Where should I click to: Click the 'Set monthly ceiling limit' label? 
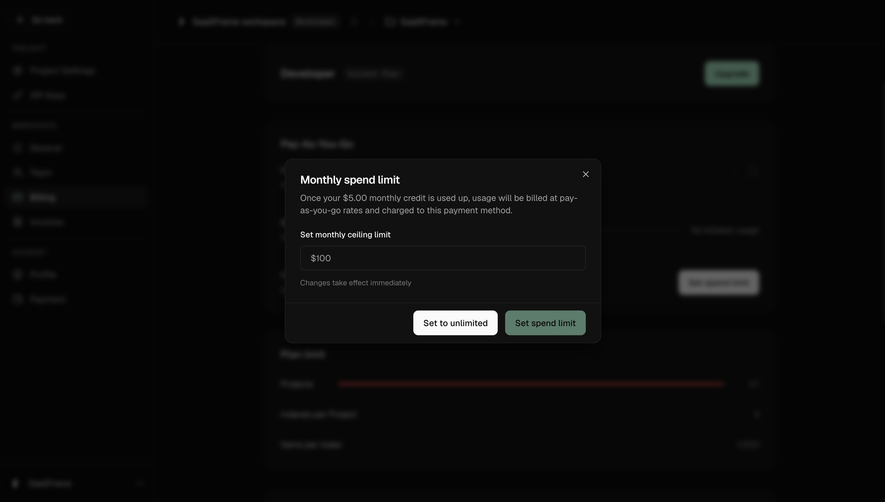pyautogui.click(x=345, y=234)
